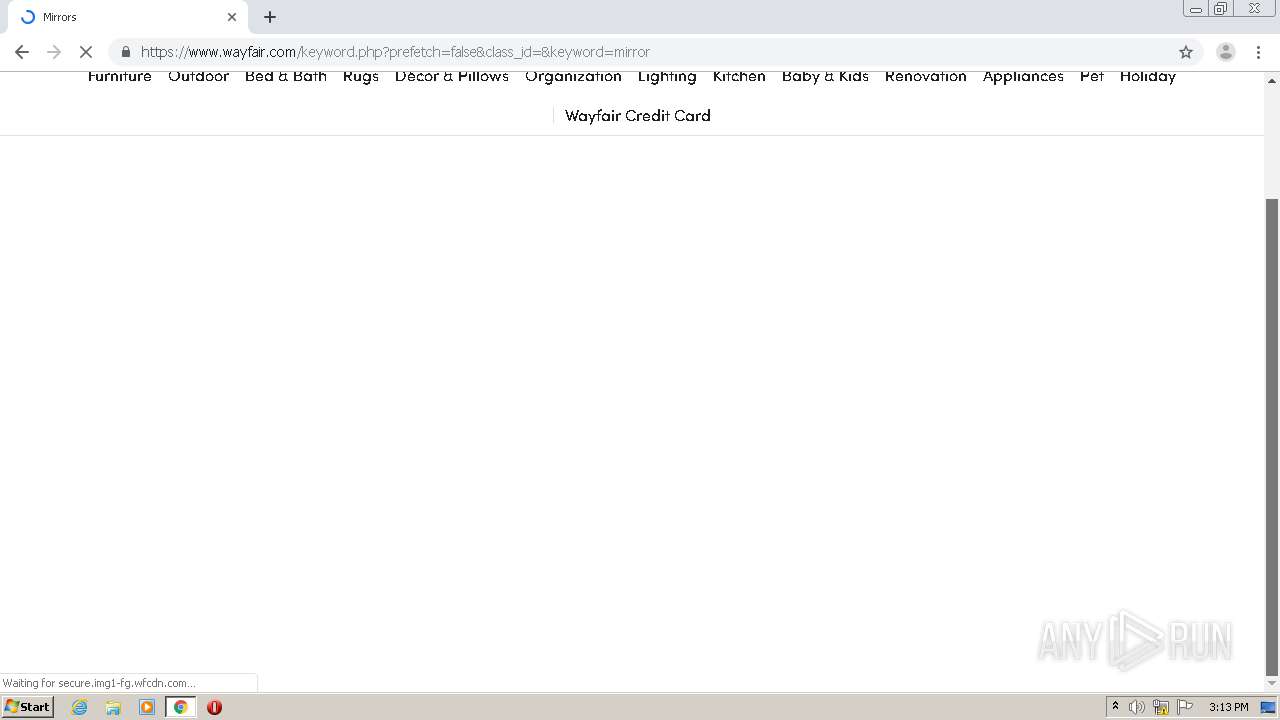The height and width of the screenshot is (720, 1280).
Task: Close the Chrome window
Action: (1255, 9)
